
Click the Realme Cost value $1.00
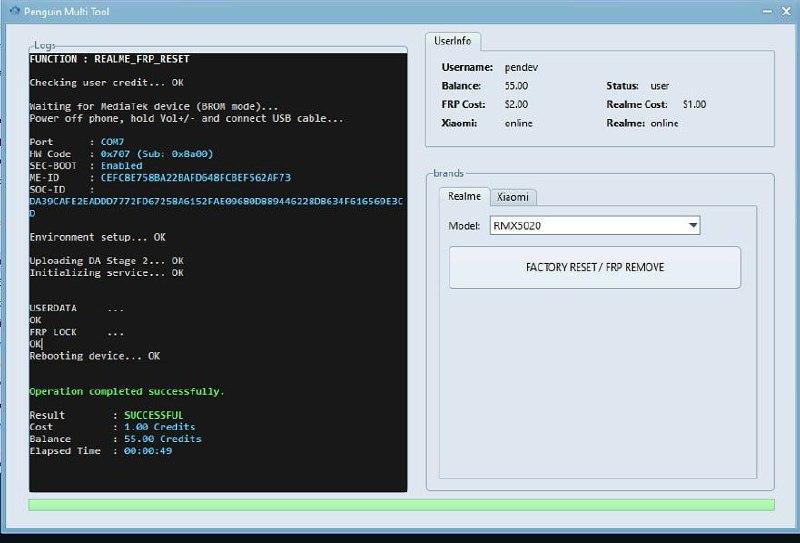coord(694,104)
